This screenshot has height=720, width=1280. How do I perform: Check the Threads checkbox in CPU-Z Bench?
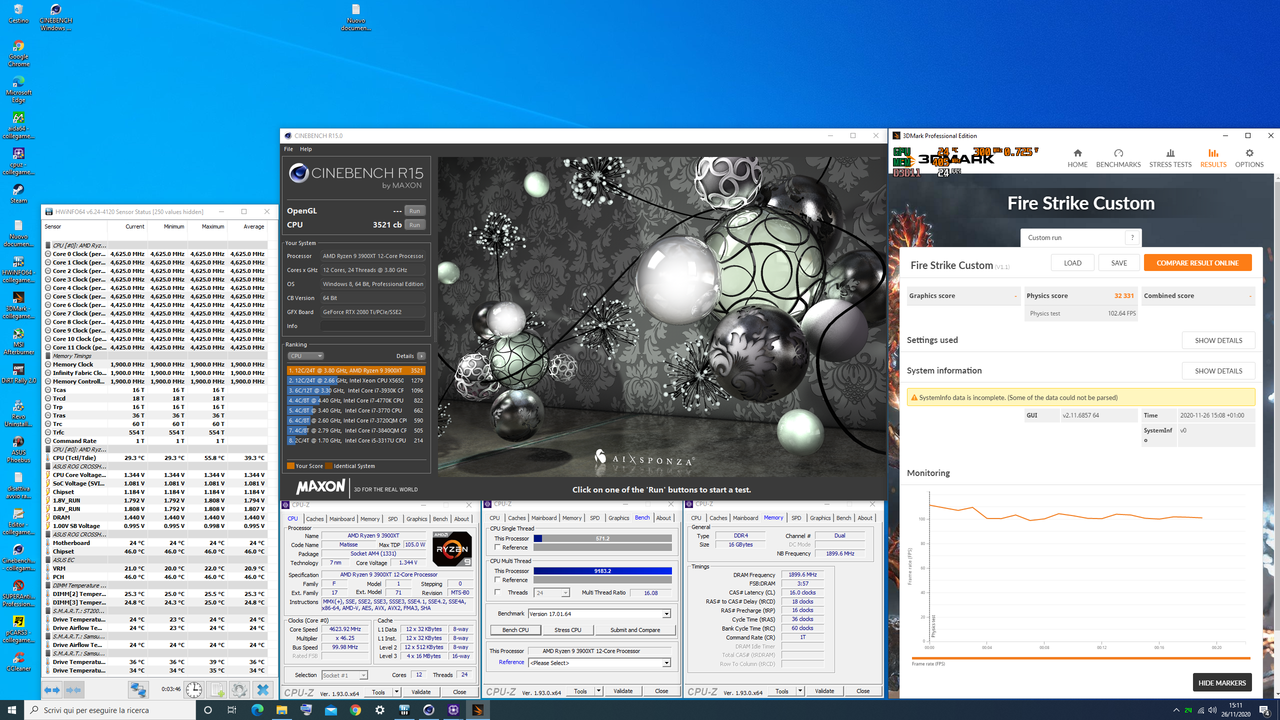tap(497, 592)
